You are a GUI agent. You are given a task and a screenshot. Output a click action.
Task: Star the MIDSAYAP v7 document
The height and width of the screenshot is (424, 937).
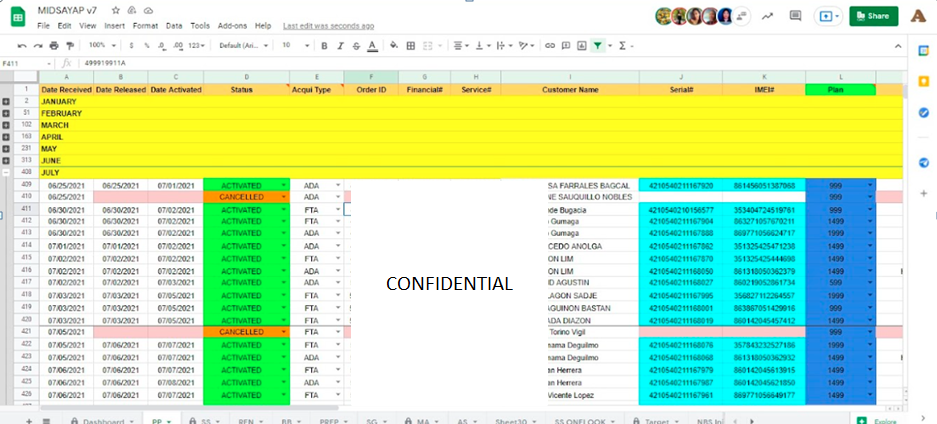pos(116,10)
